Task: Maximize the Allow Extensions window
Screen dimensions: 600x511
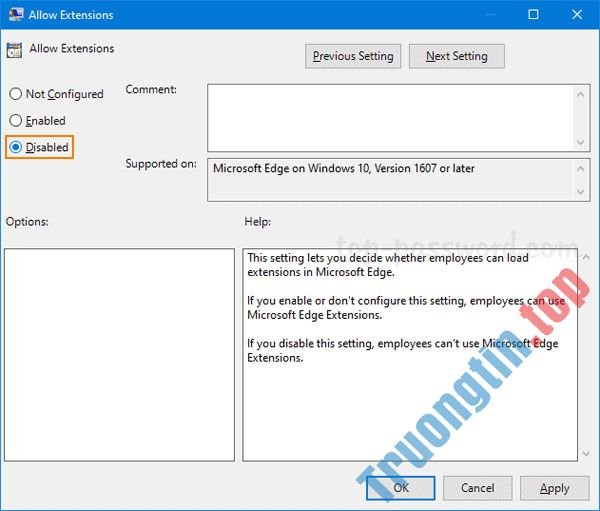Action: [533, 15]
